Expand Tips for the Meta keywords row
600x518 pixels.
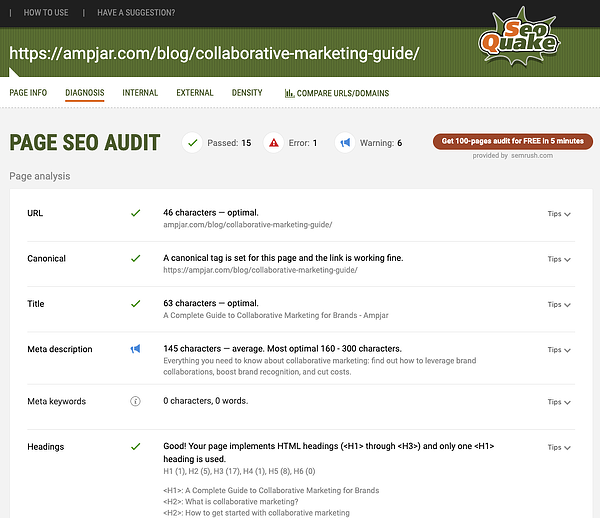(559, 402)
